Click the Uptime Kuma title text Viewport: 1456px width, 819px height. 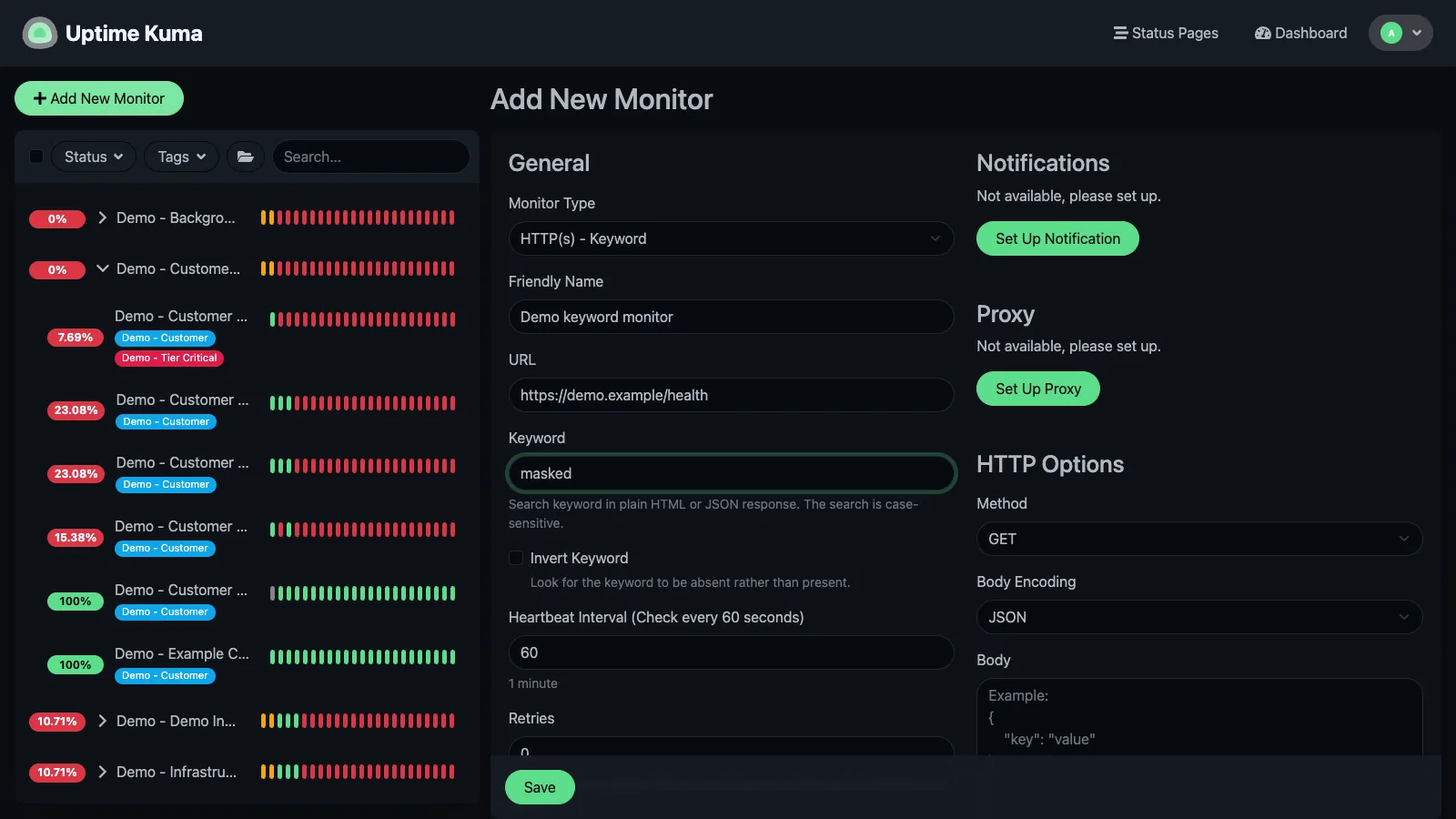[134, 33]
